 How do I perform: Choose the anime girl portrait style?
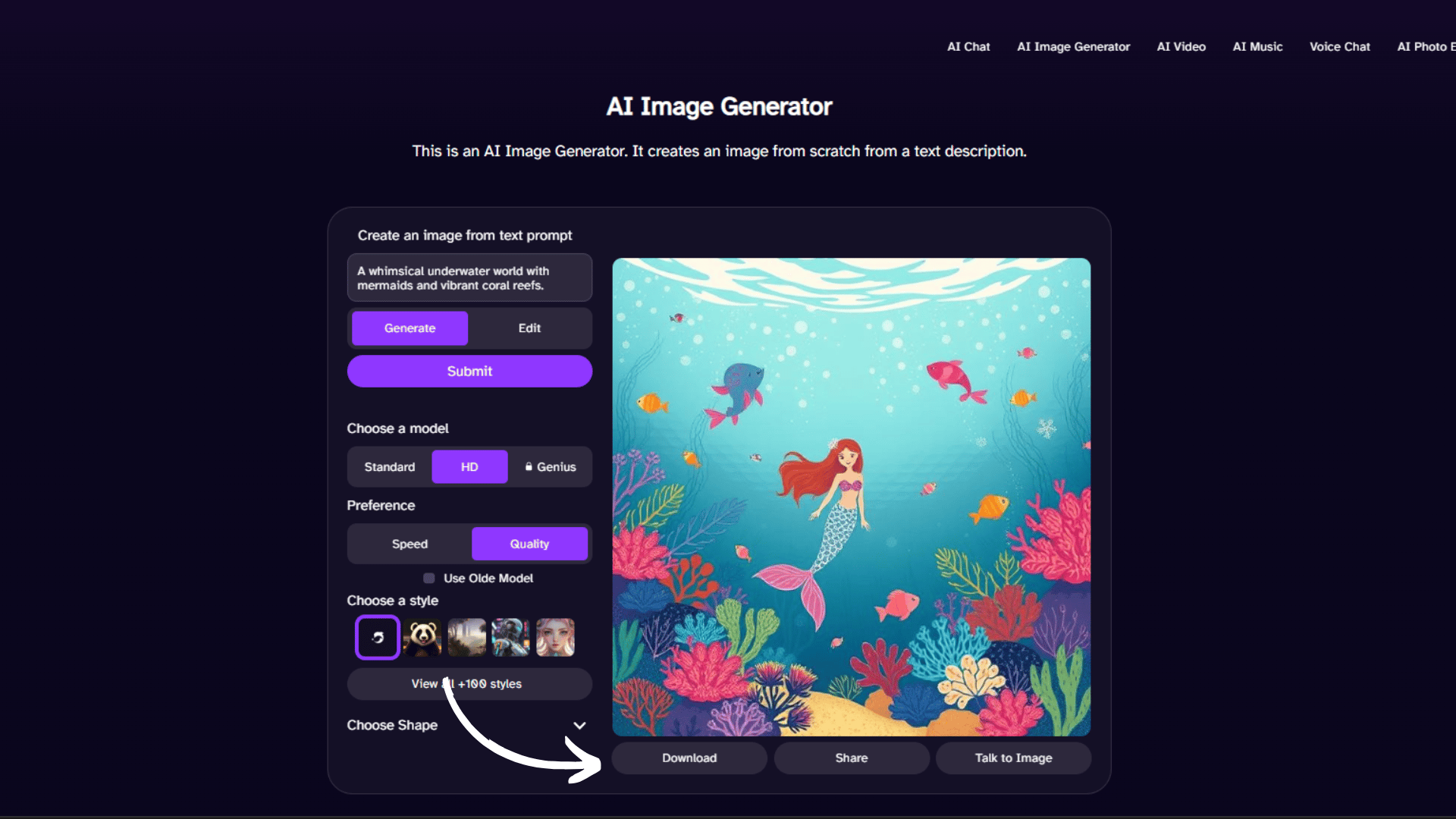556,638
